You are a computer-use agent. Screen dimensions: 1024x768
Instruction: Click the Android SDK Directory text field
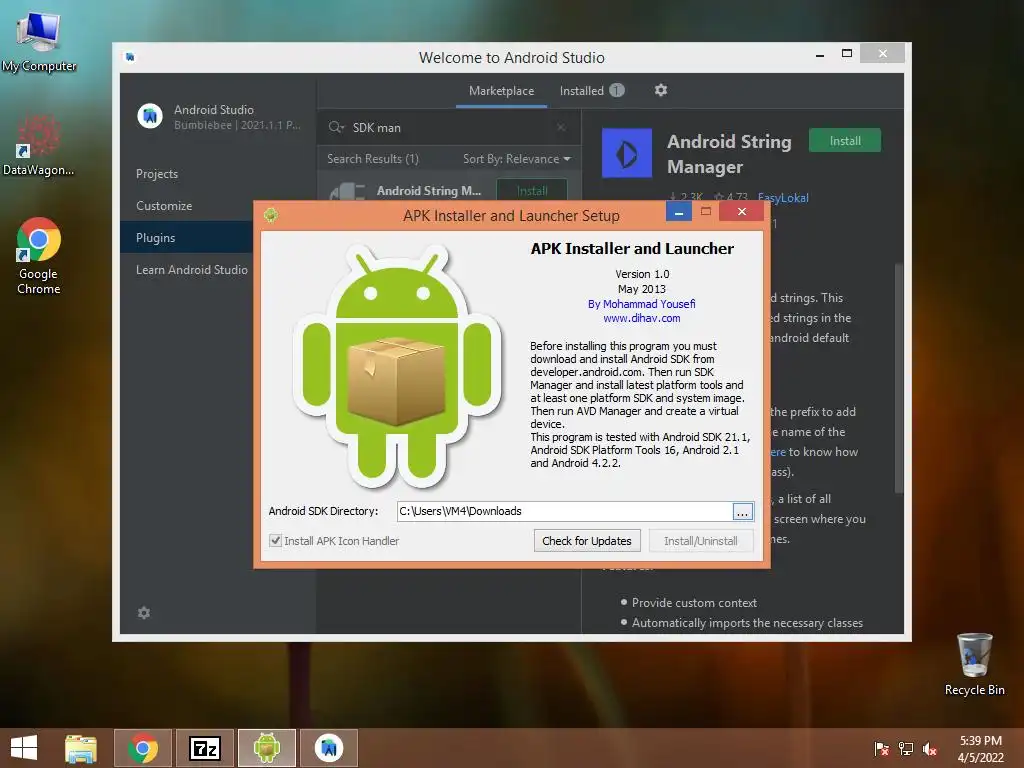(x=564, y=511)
